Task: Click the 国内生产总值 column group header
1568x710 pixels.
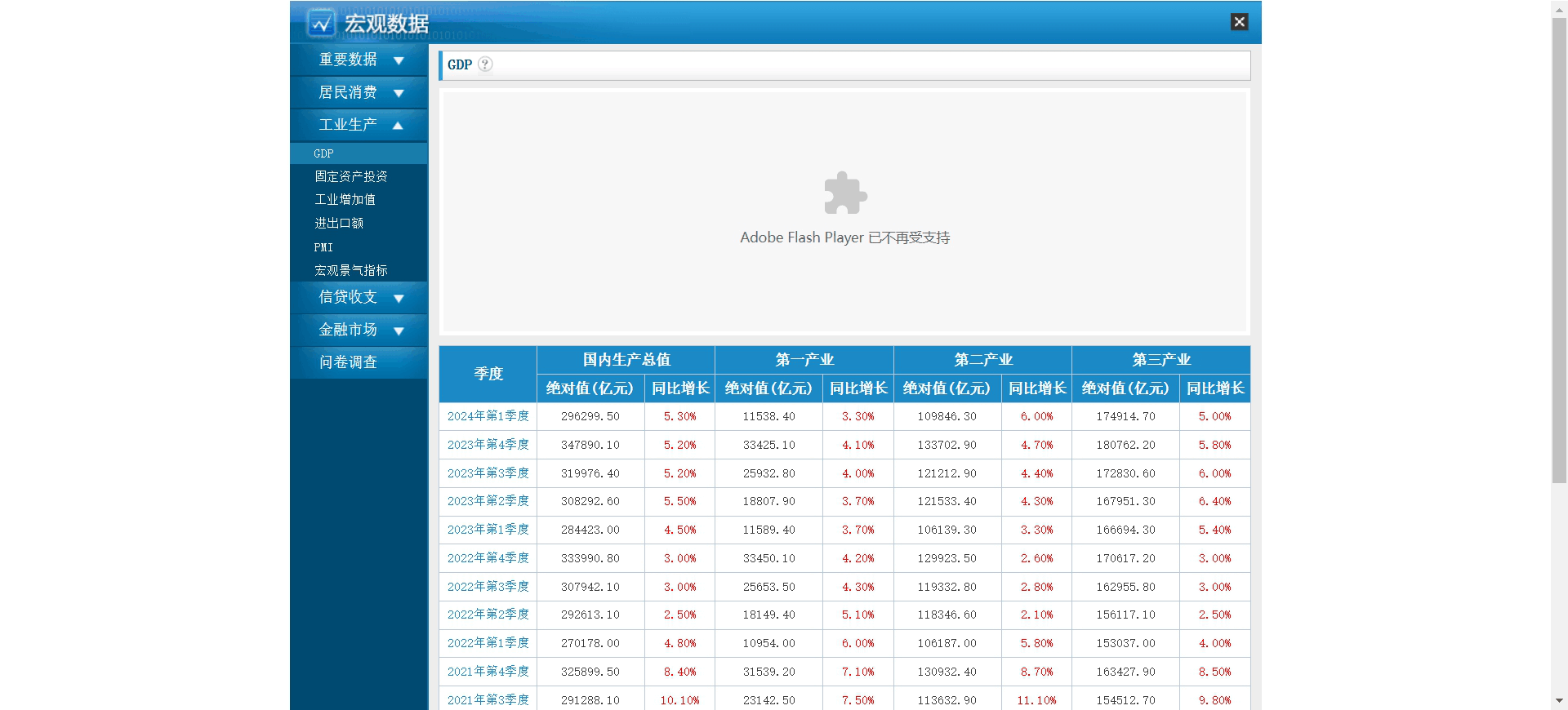Action: coord(626,360)
